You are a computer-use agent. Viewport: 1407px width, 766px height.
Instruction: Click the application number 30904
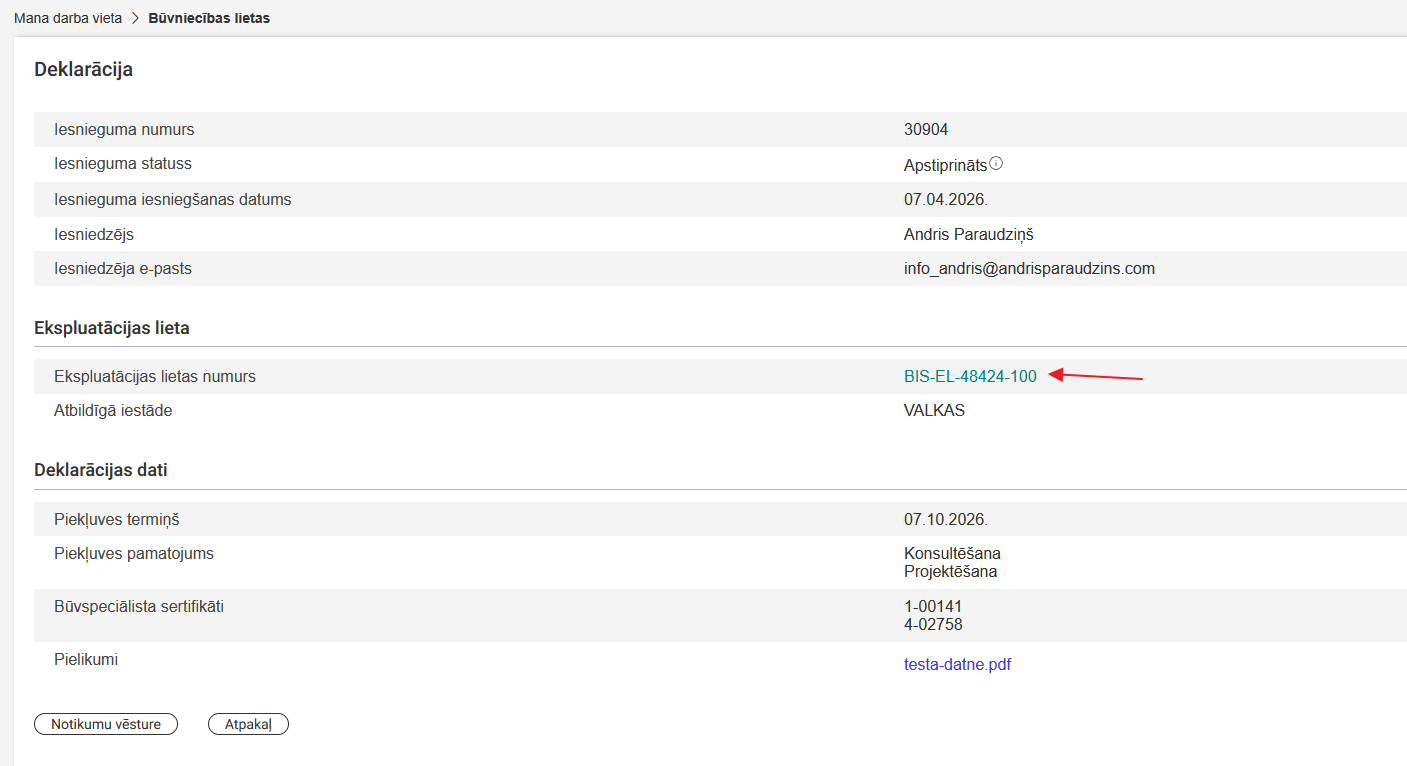point(926,130)
